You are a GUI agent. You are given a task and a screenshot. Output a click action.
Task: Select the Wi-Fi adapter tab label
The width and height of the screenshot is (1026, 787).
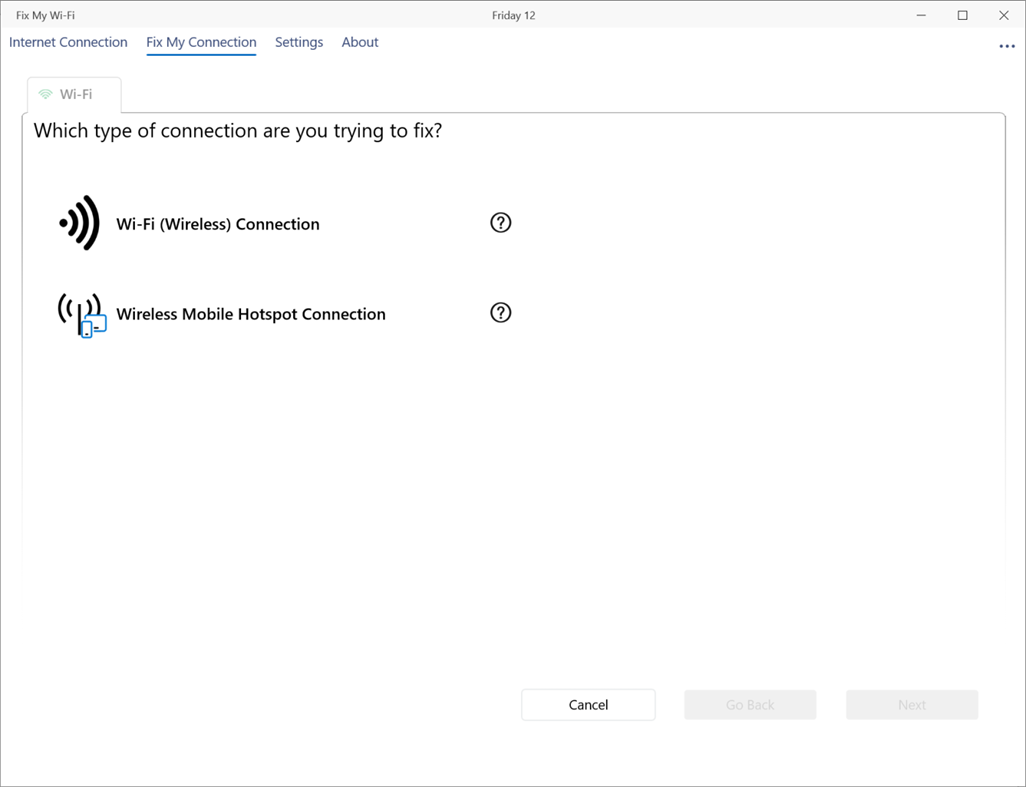click(76, 95)
